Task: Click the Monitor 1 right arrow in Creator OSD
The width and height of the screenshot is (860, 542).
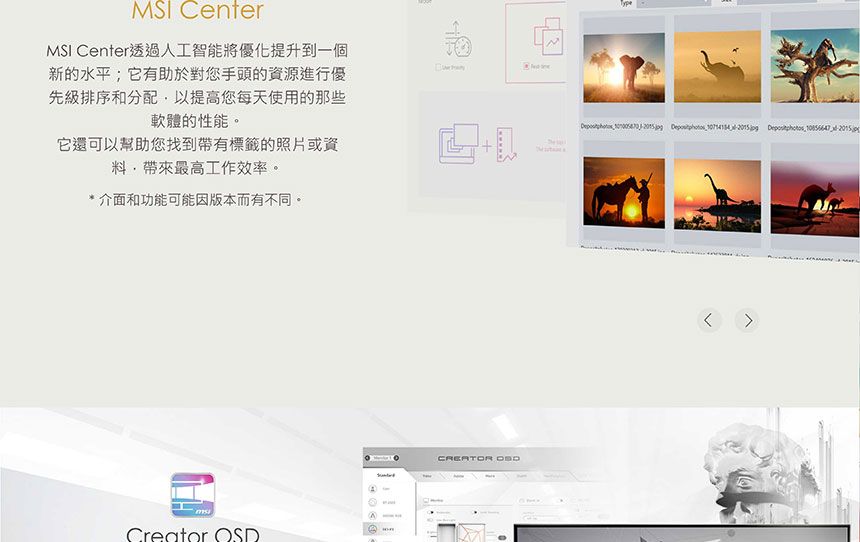Action: [x=396, y=458]
